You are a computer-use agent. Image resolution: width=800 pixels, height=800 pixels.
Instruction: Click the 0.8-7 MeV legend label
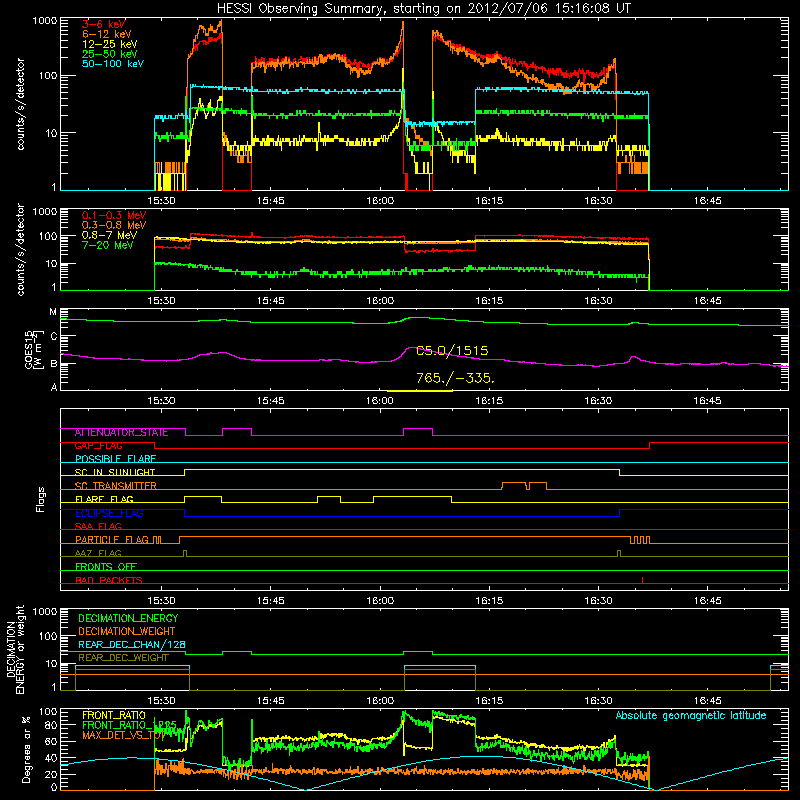pos(109,235)
